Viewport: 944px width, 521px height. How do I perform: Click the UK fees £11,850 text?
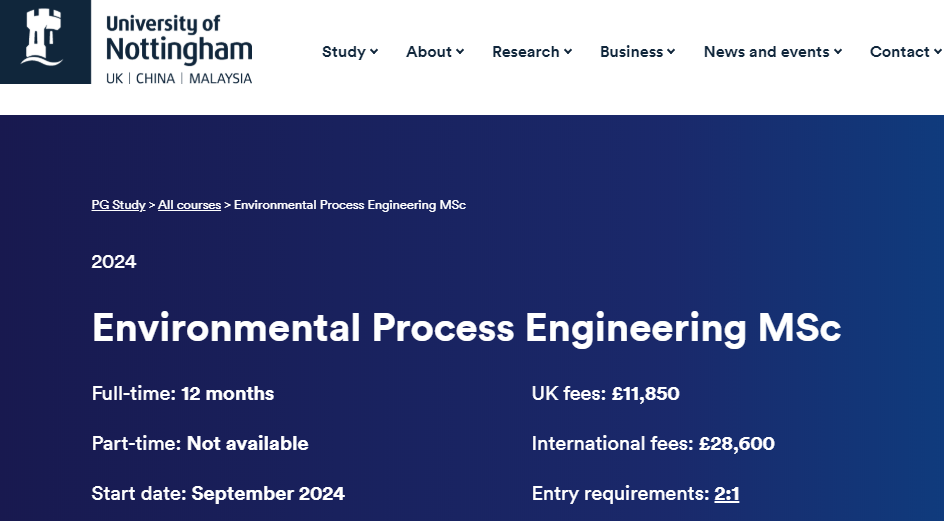pyautogui.click(x=606, y=393)
